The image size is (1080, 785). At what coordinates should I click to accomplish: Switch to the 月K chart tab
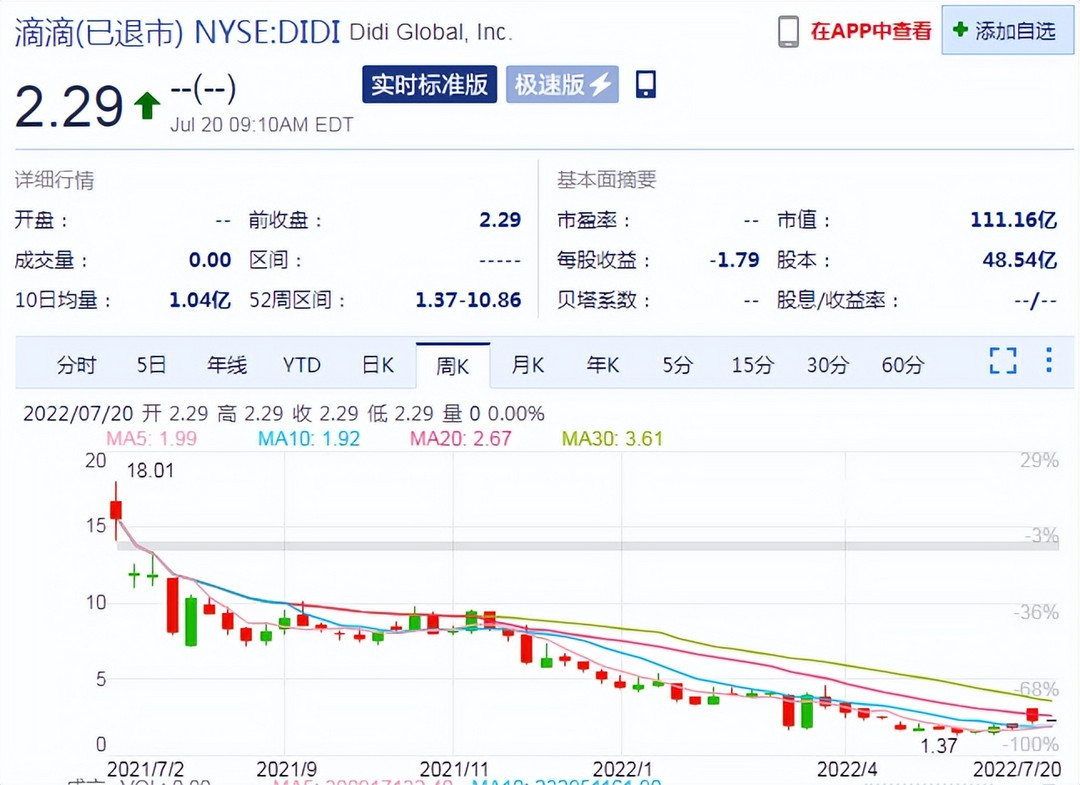(528, 364)
